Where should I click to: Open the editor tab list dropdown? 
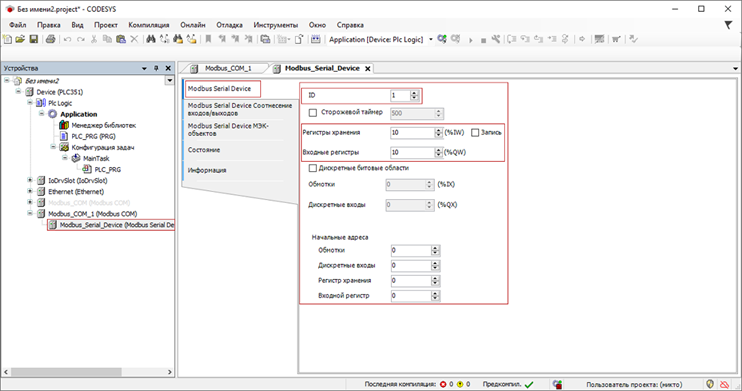pyautogui.click(x=735, y=69)
